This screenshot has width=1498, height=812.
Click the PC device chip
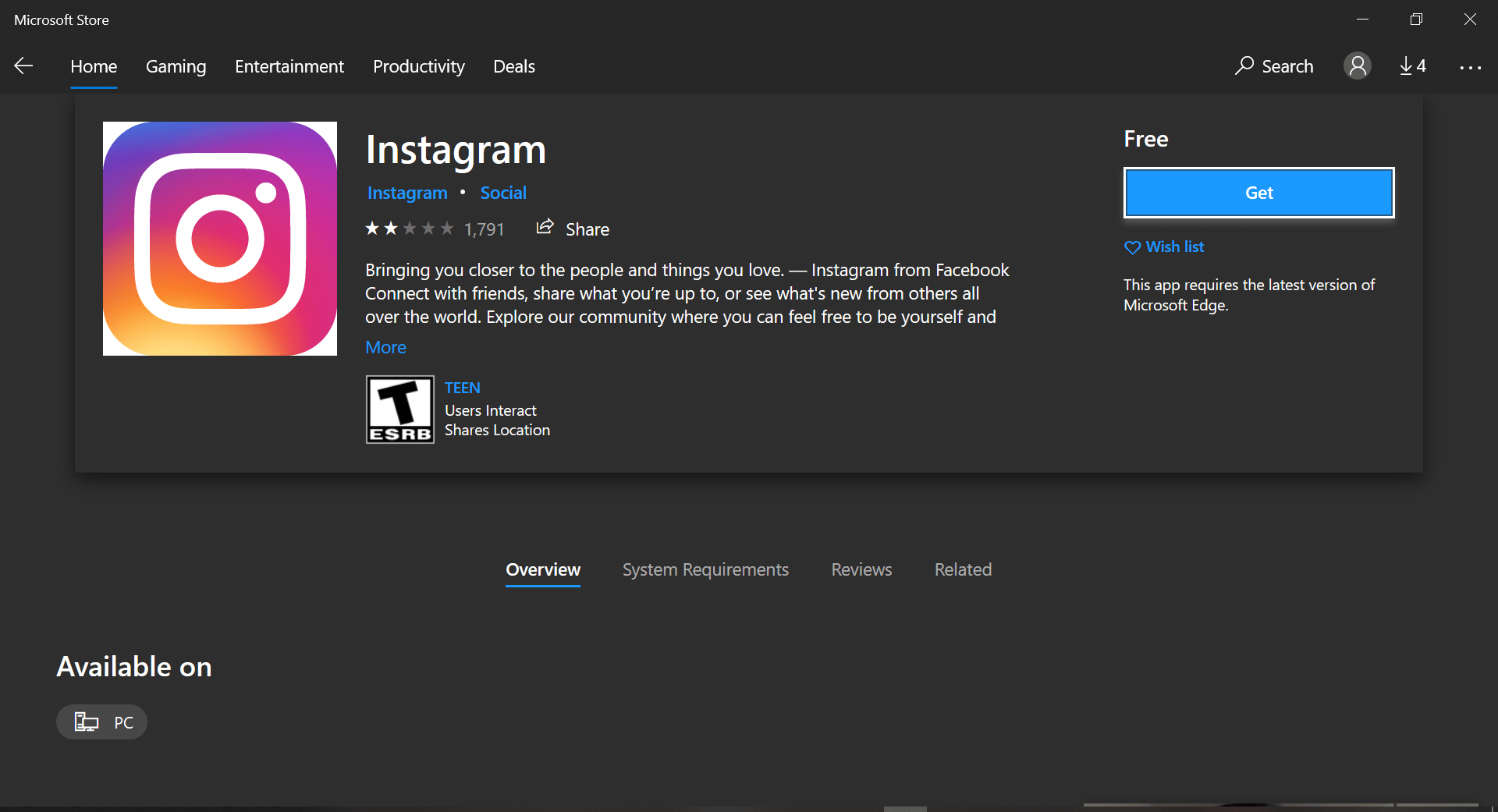click(101, 722)
